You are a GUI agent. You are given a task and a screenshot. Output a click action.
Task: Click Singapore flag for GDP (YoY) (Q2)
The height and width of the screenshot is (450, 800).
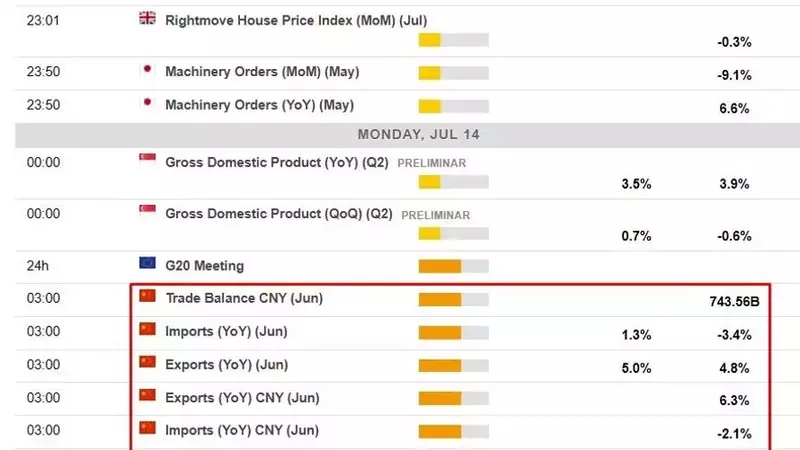click(x=147, y=160)
